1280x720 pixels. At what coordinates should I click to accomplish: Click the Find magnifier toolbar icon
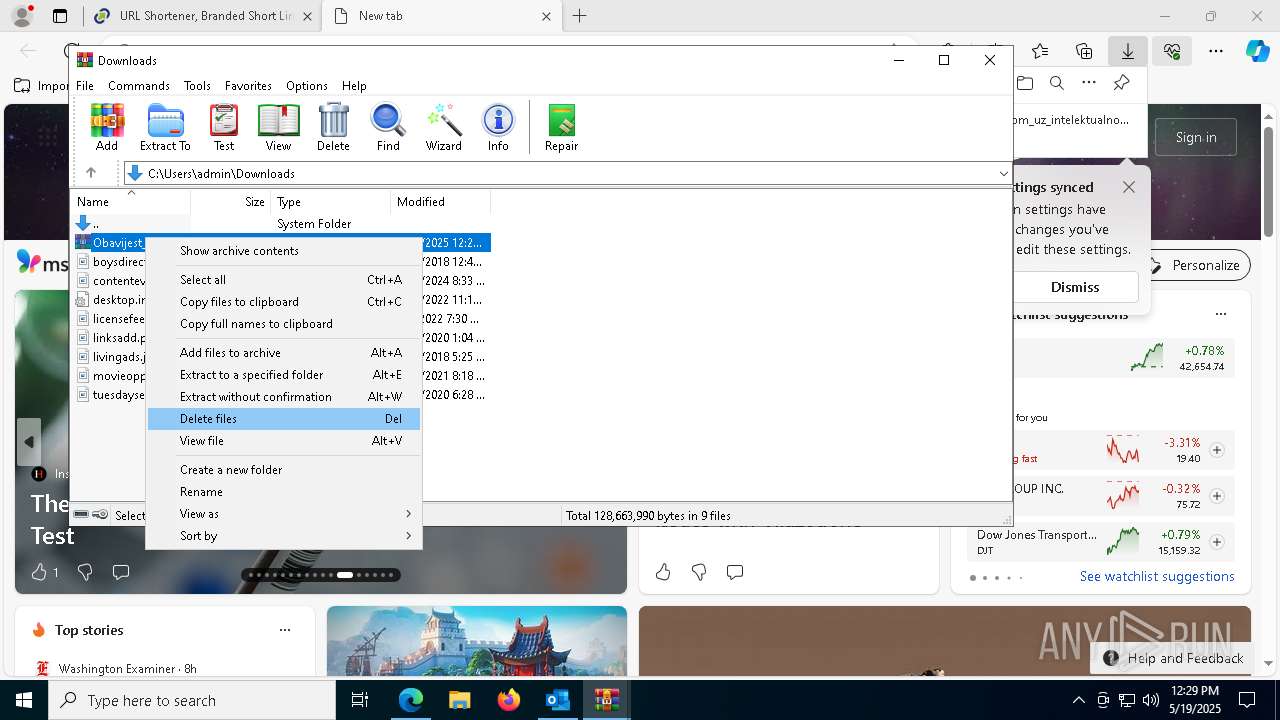point(388,127)
